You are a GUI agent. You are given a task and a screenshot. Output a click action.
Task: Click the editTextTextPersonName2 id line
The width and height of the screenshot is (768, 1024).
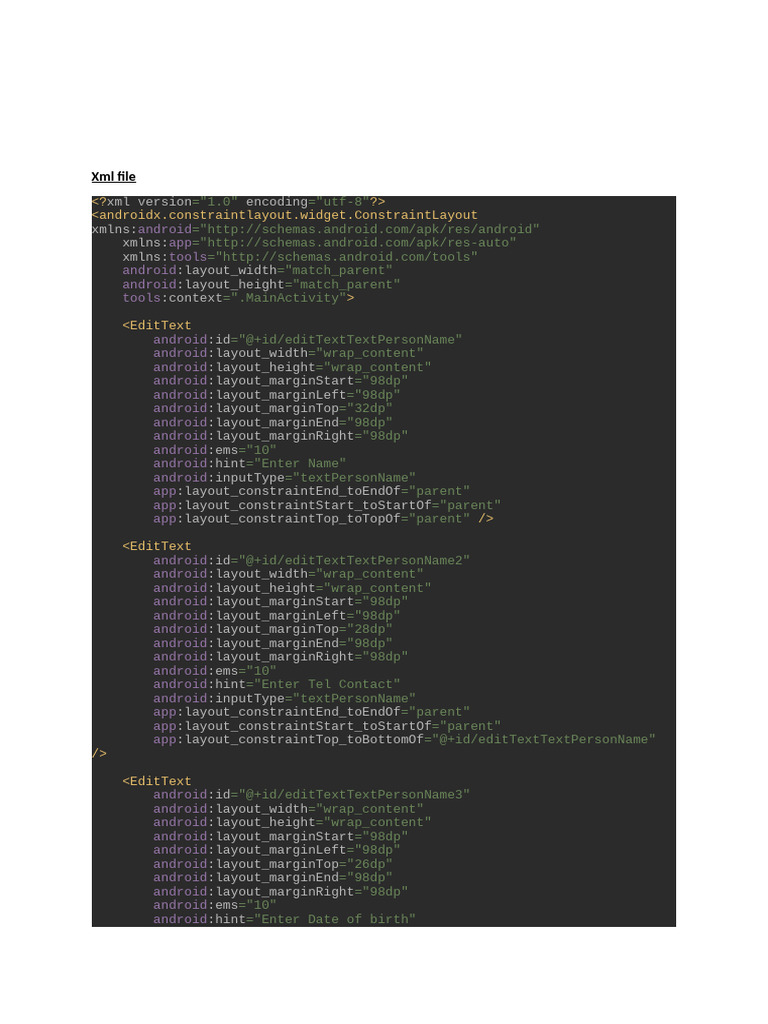pos(312,560)
